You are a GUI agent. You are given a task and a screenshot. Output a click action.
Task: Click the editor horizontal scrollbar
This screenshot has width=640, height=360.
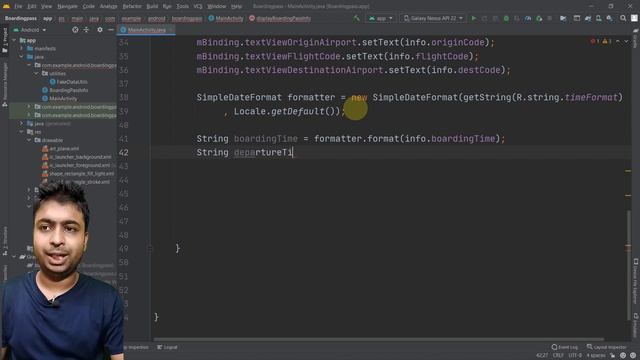379,339
